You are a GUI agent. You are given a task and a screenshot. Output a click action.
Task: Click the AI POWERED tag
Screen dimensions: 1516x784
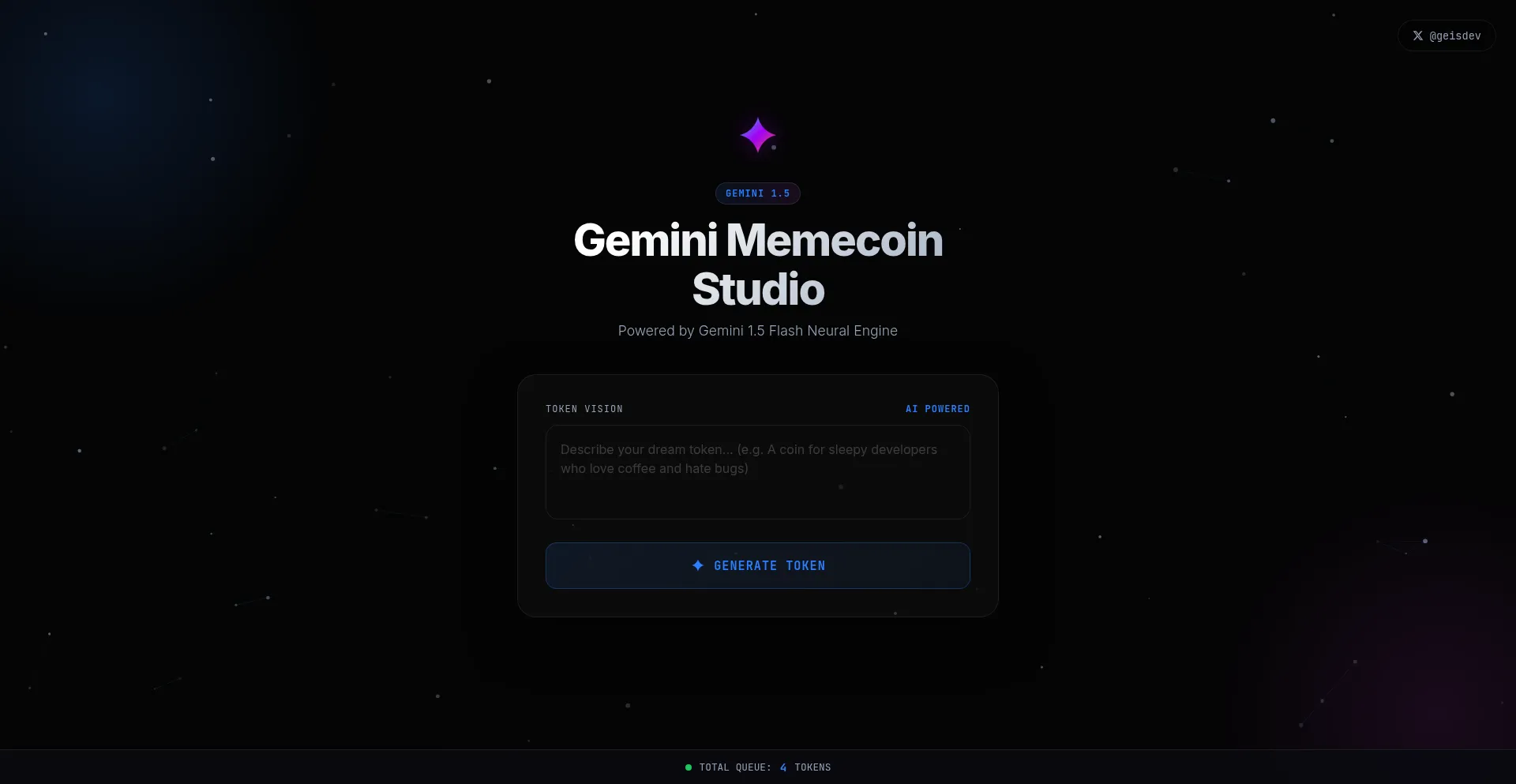[x=937, y=409]
